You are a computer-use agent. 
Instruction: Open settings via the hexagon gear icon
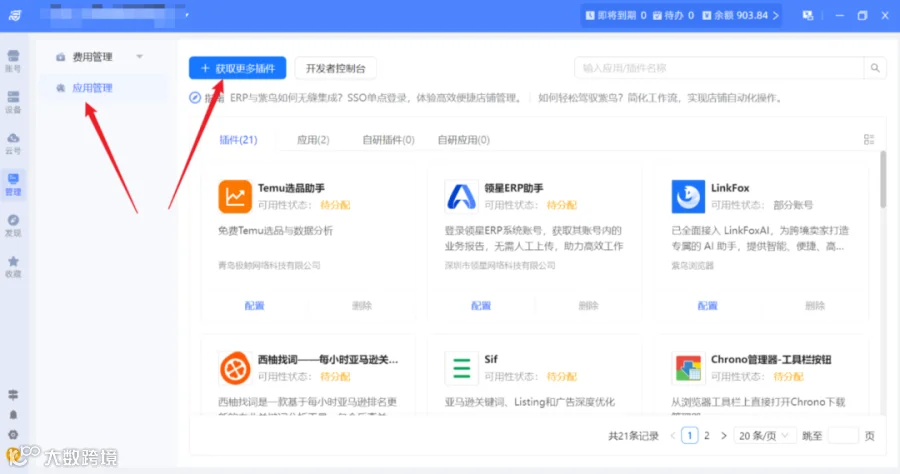pyautogui.click(x=13, y=434)
